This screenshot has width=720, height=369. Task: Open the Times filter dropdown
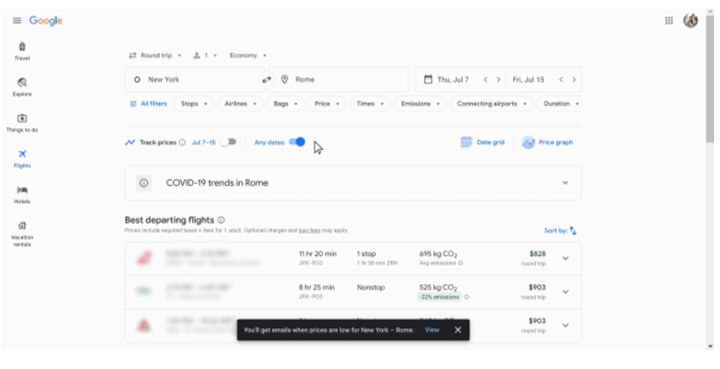370,104
